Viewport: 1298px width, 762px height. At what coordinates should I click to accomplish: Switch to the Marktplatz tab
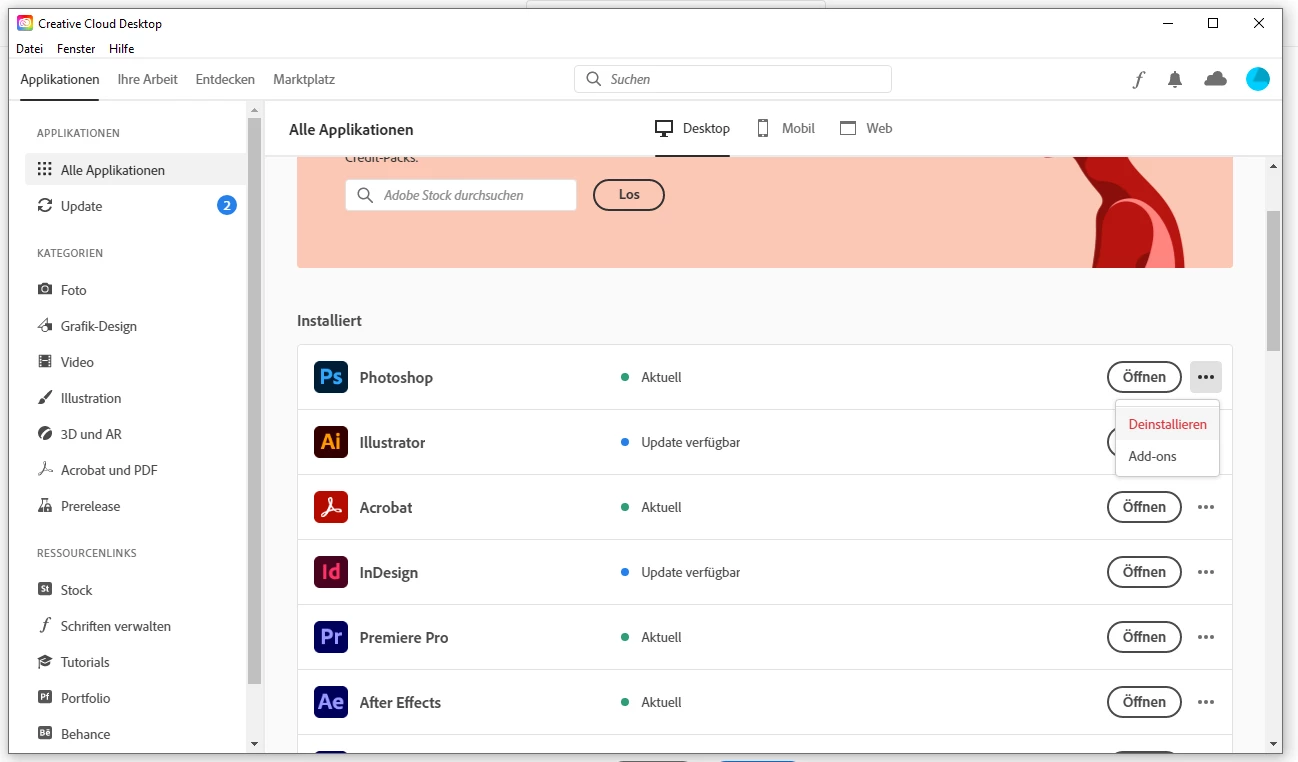(304, 80)
